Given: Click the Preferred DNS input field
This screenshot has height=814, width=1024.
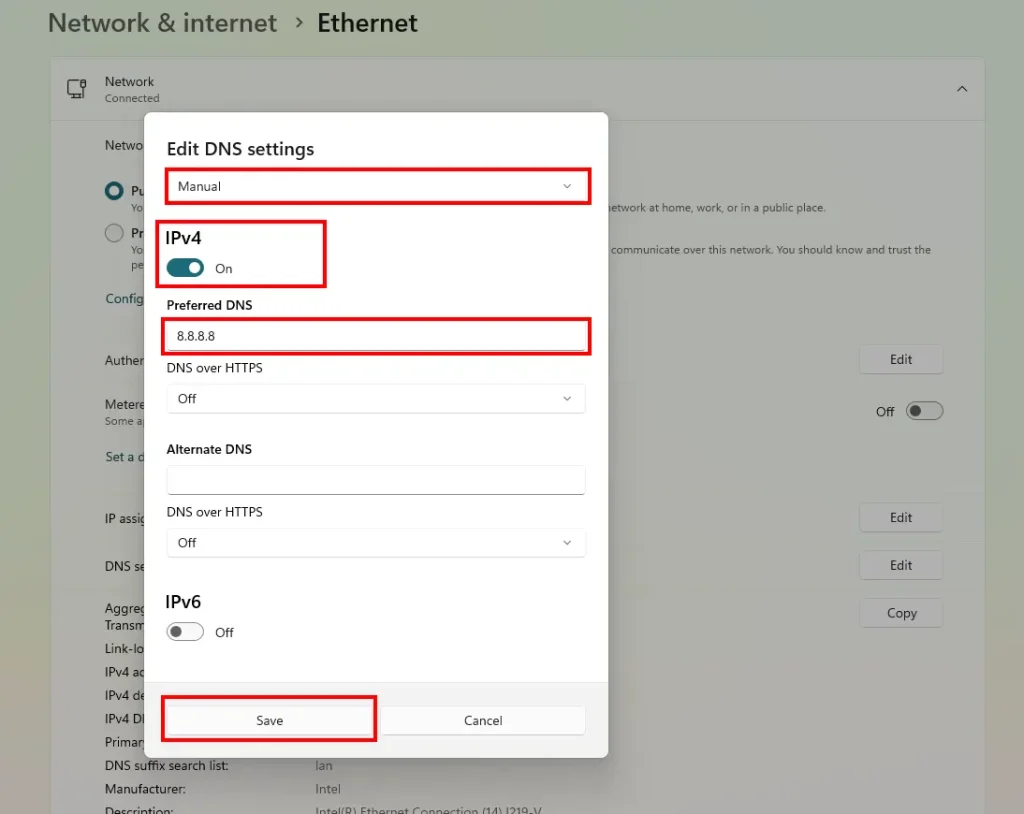Looking at the screenshot, I should 376,336.
